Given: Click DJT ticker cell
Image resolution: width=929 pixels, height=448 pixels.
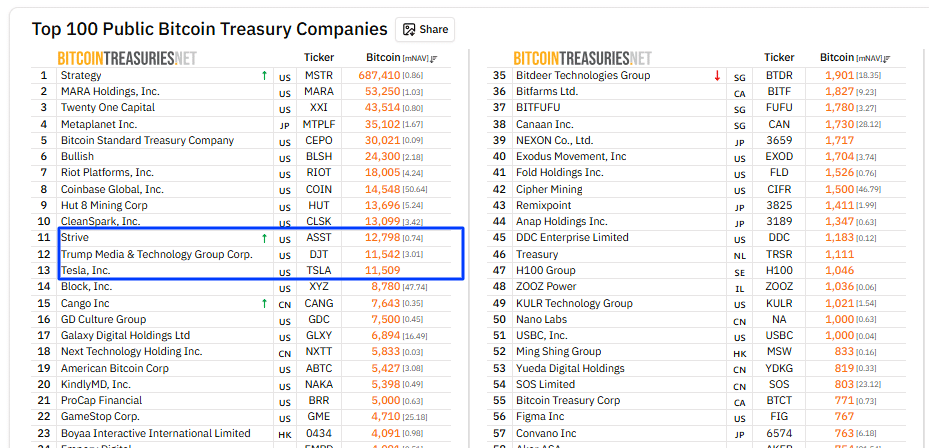Looking at the screenshot, I should point(319,254).
